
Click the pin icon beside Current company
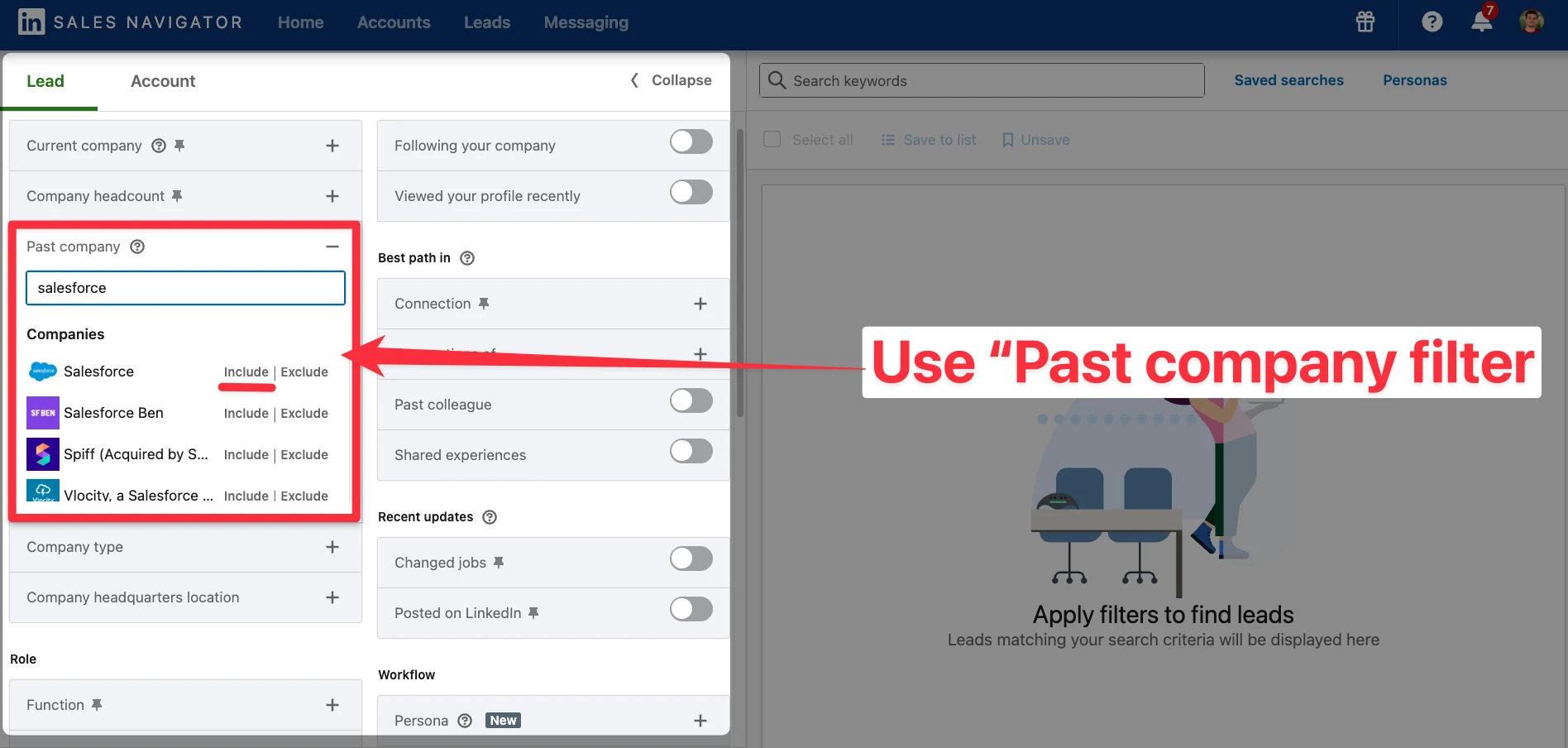179,146
